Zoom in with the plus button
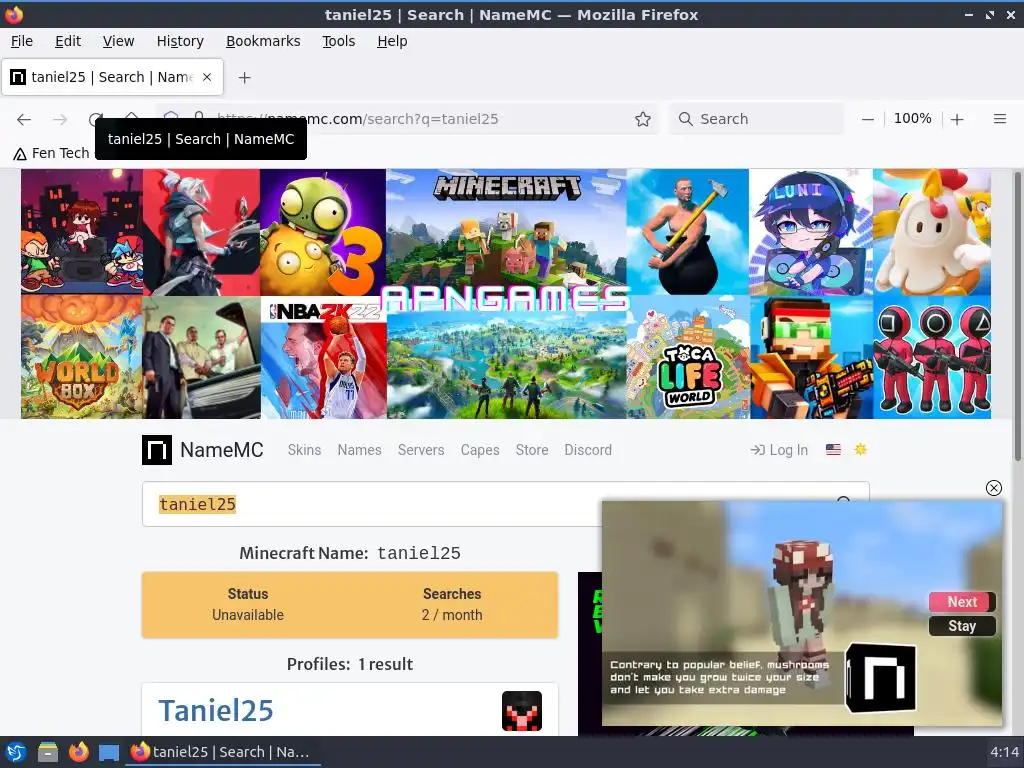 [x=957, y=119]
